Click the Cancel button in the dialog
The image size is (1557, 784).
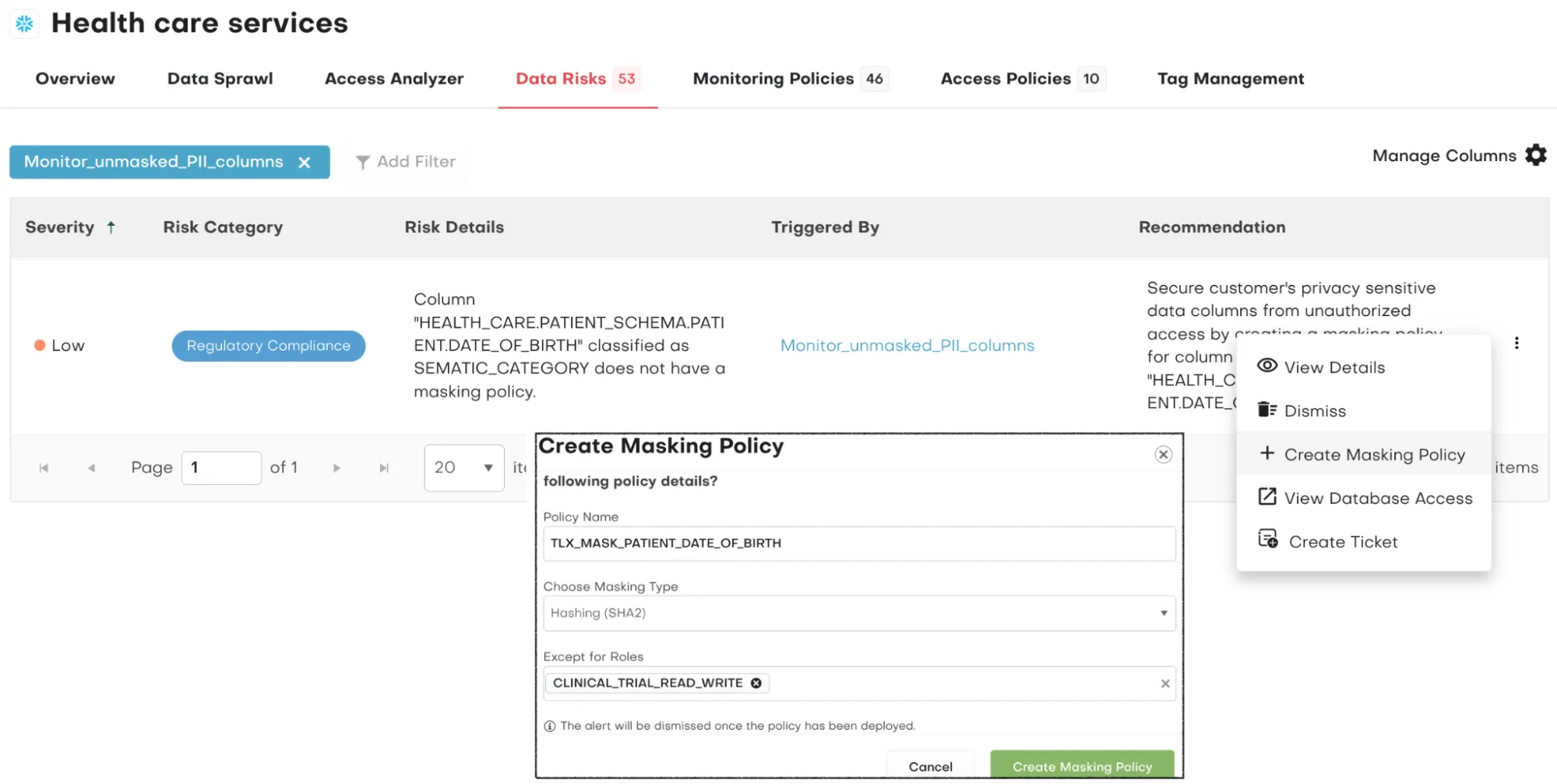930,766
